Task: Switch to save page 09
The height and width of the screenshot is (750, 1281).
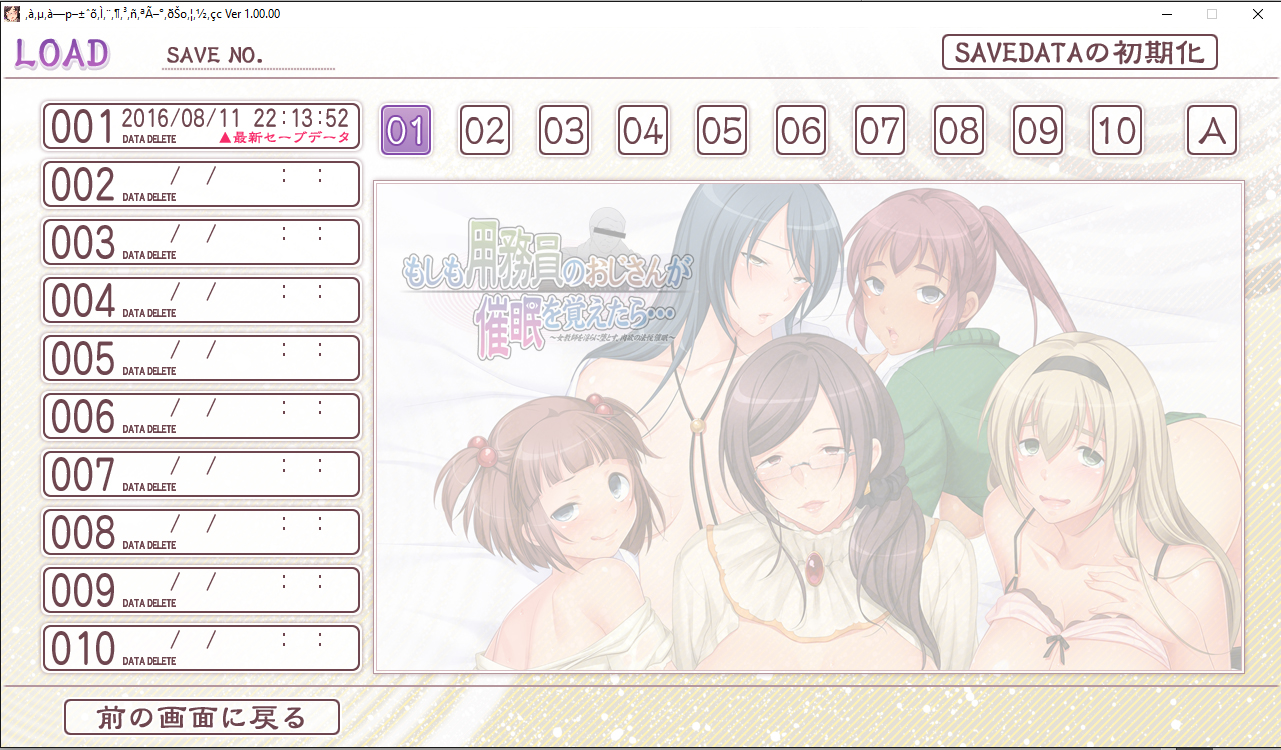Action: point(1038,130)
